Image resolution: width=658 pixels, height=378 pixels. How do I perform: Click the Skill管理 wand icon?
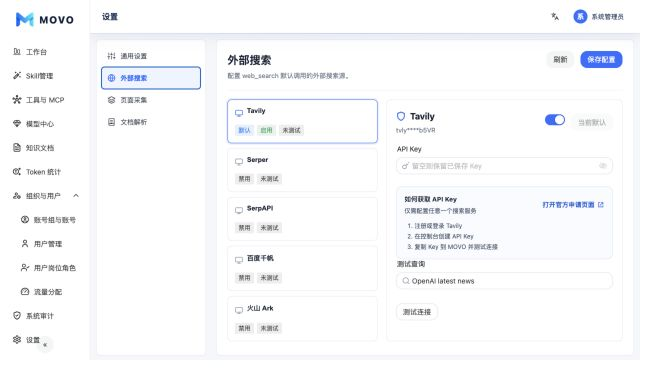click(x=17, y=76)
